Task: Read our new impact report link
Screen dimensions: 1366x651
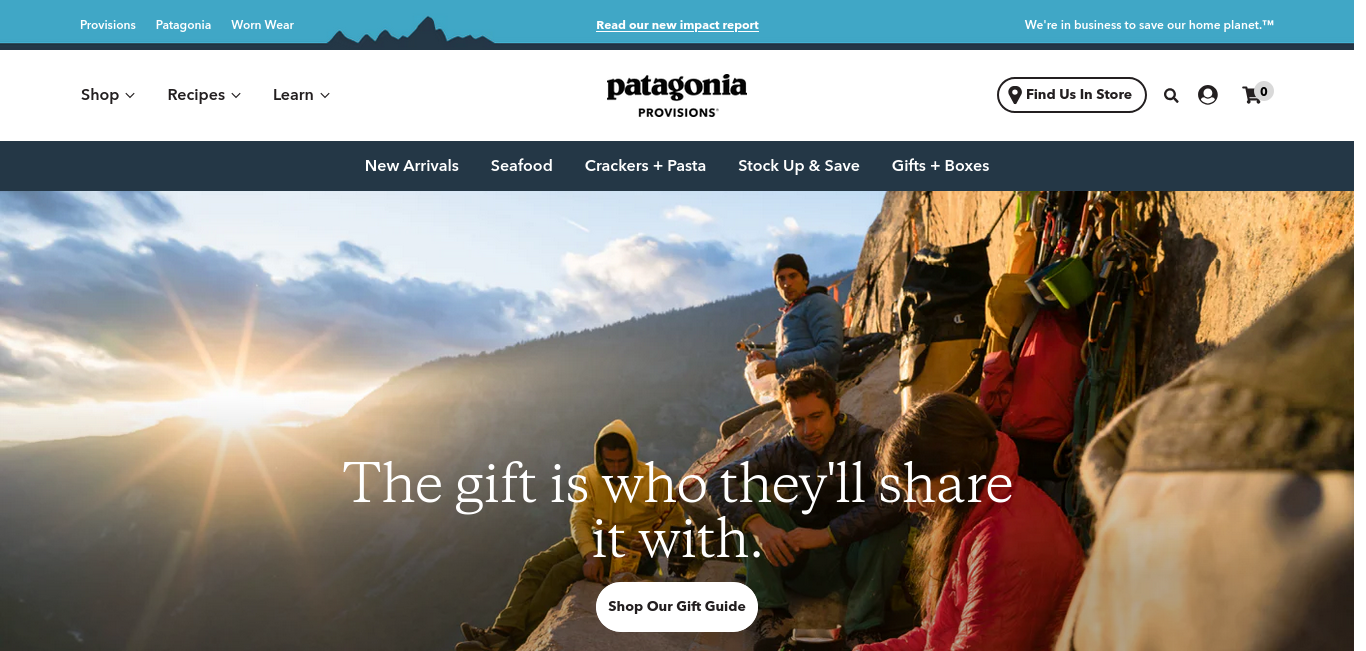Action: 677,25
